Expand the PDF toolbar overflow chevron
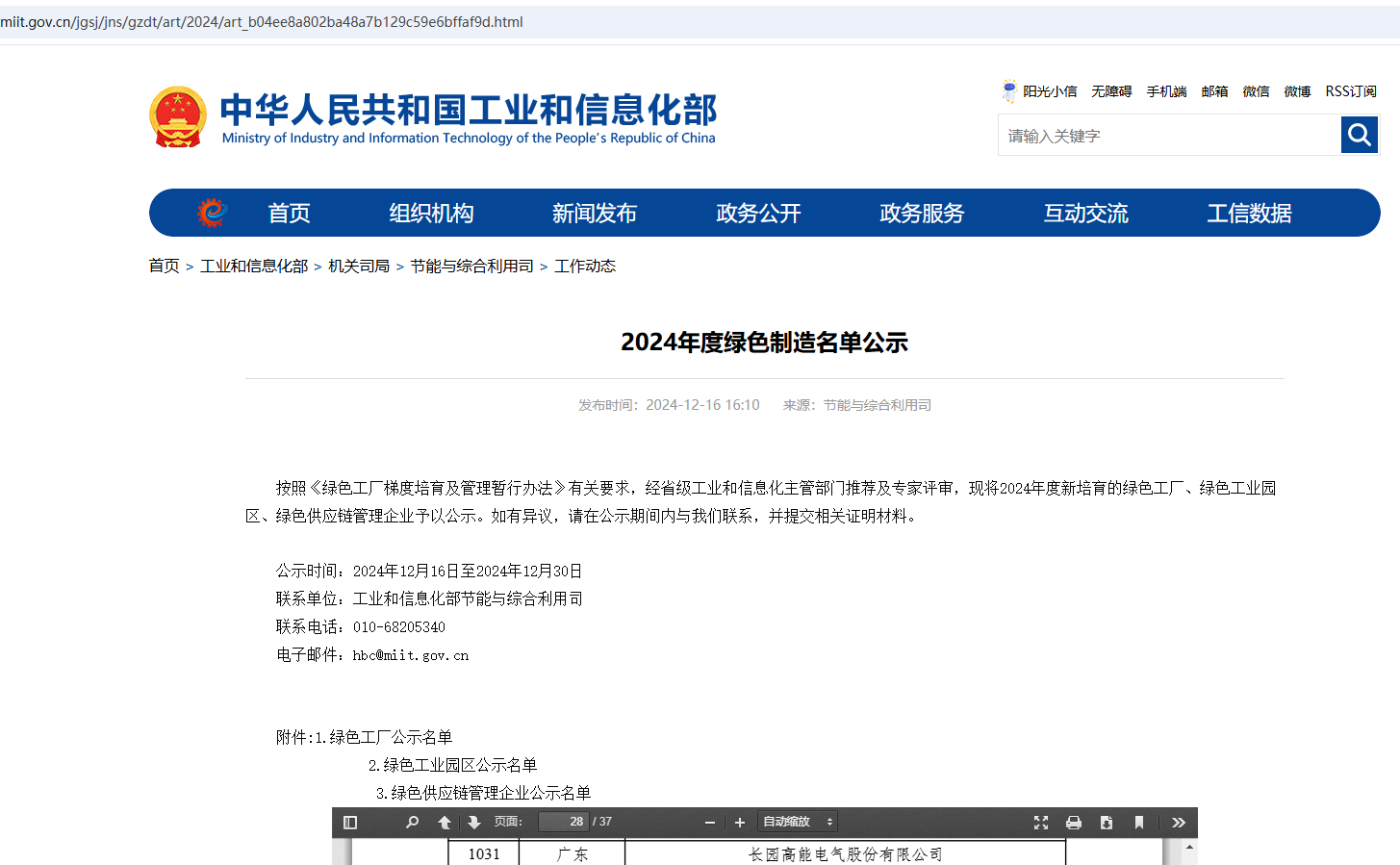This screenshot has width=1400, height=865. click(x=1178, y=822)
